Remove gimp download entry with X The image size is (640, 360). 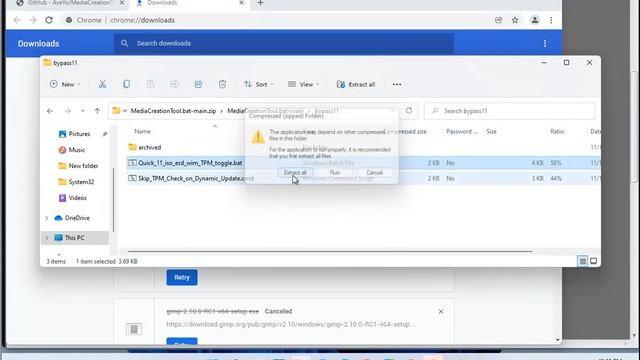(x=441, y=311)
